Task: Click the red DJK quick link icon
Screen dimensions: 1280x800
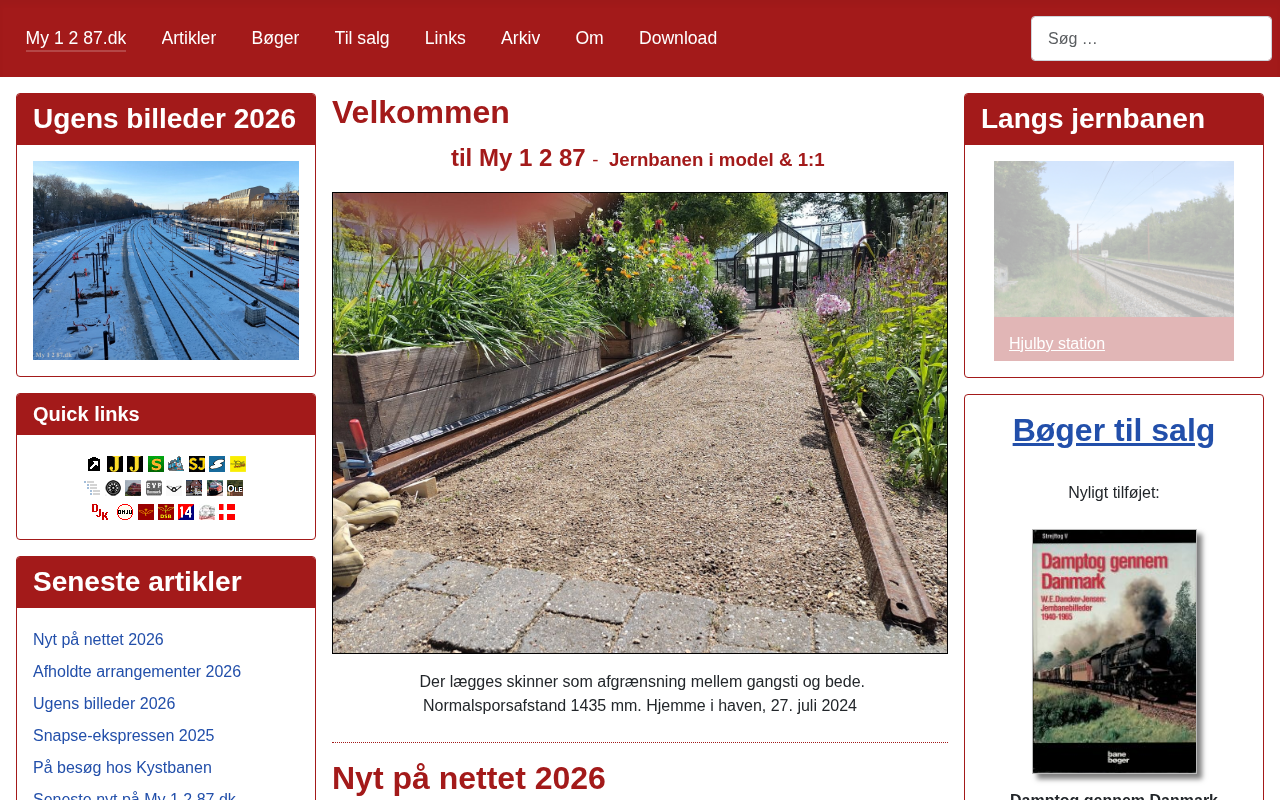Action: click(x=100, y=512)
